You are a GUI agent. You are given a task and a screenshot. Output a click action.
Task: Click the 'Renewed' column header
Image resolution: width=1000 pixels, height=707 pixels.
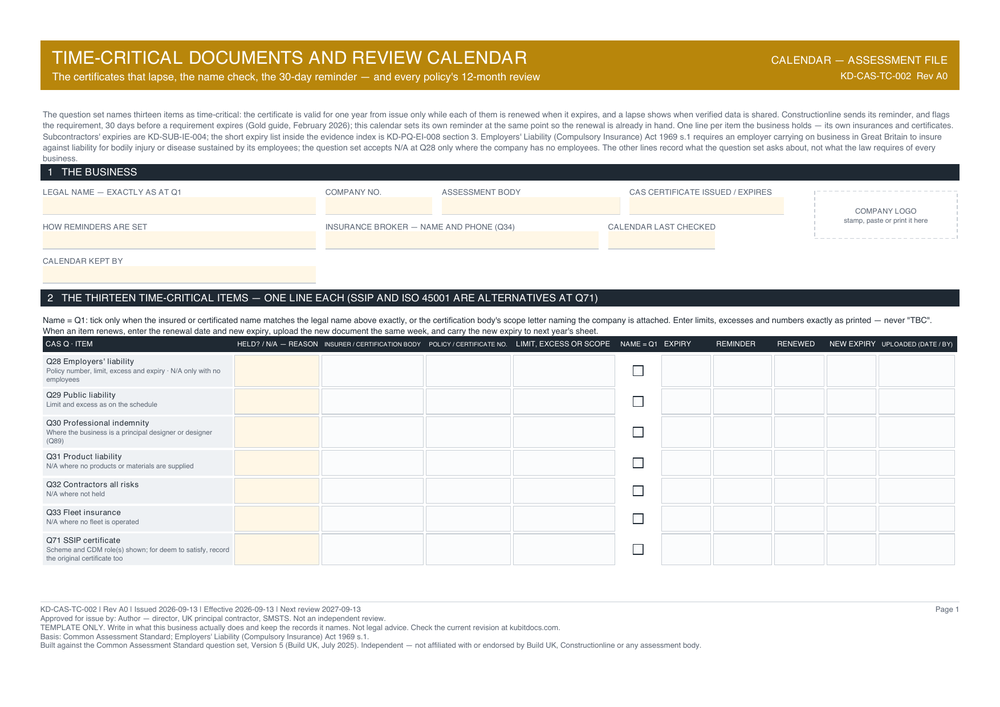pos(796,344)
